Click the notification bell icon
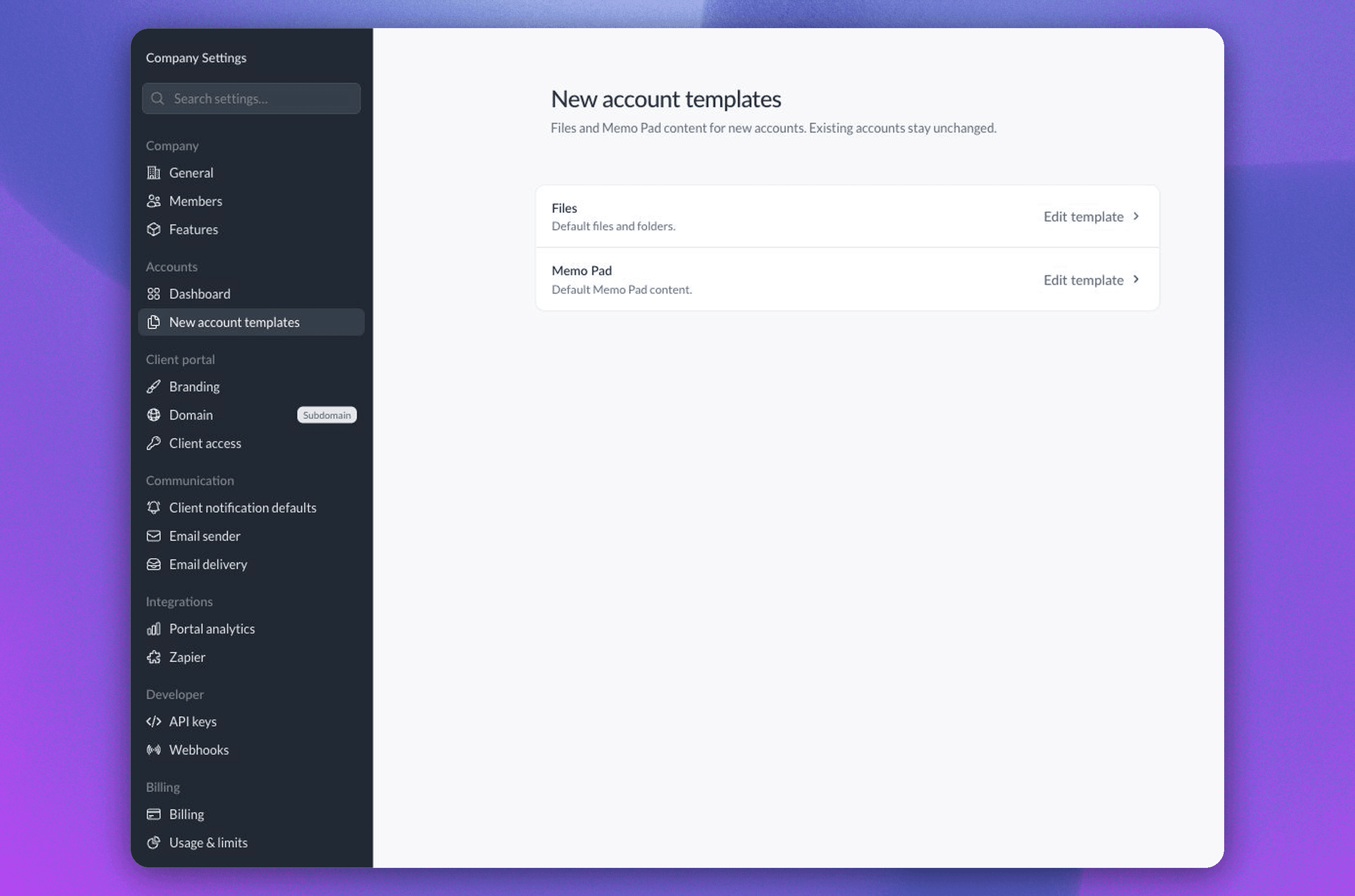 pos(153,507)
